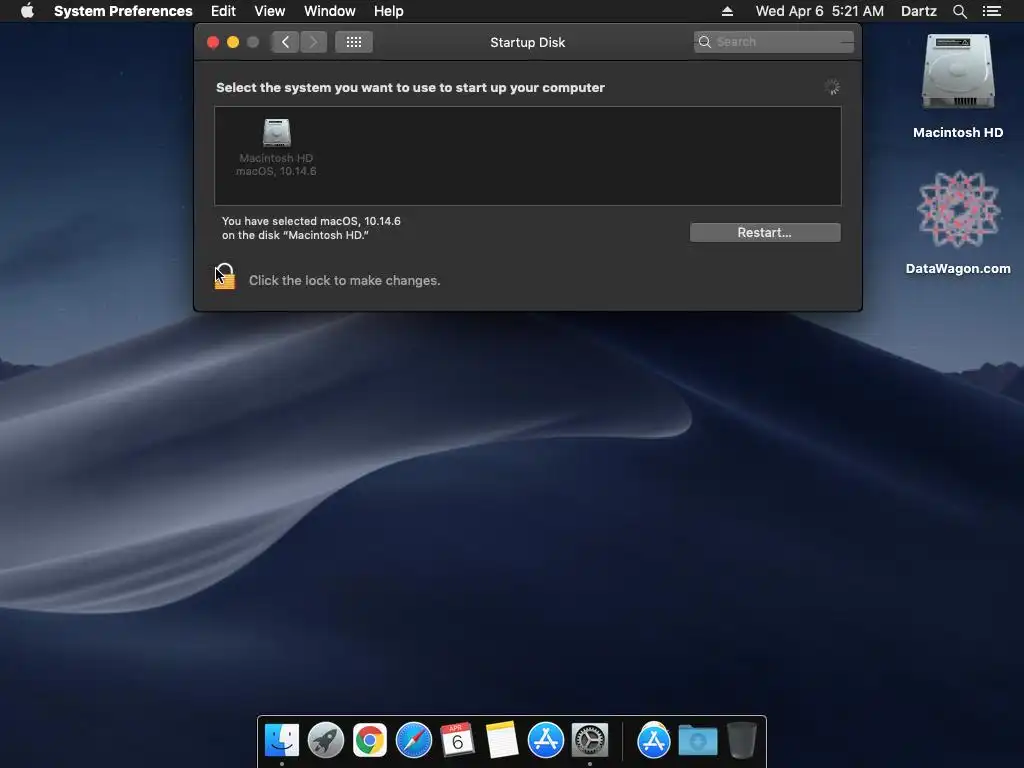The height and width of the screenshot is (768, 1024).
Task: Click the 'Select the system' heading text
Action: coord(410,88)
